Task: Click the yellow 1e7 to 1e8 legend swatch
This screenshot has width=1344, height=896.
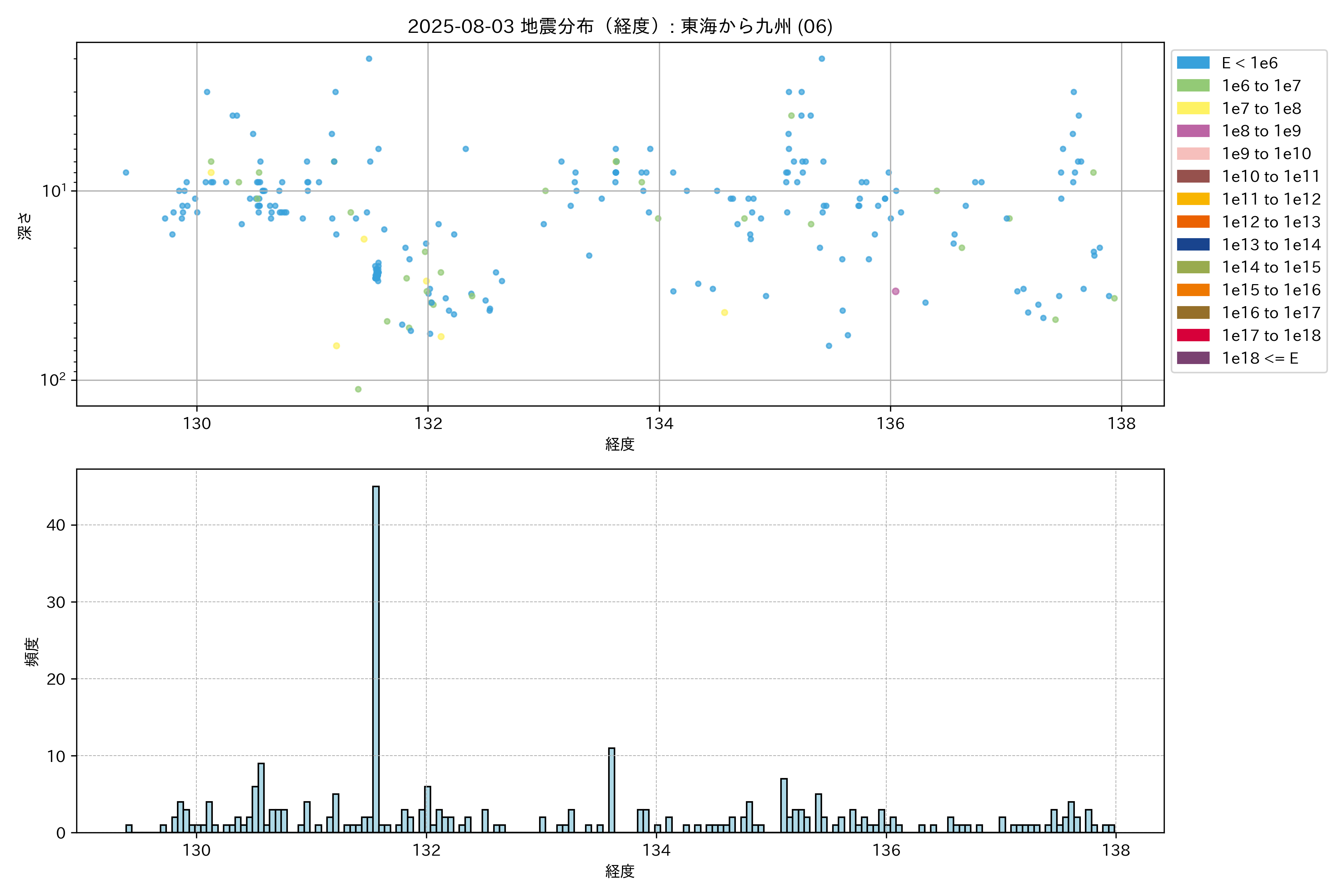Action: [1193, 109]
